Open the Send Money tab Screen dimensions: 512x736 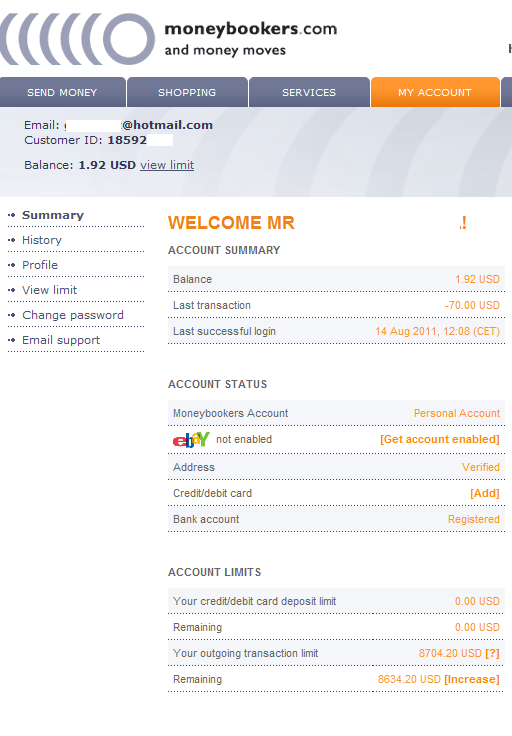point(62,92)
